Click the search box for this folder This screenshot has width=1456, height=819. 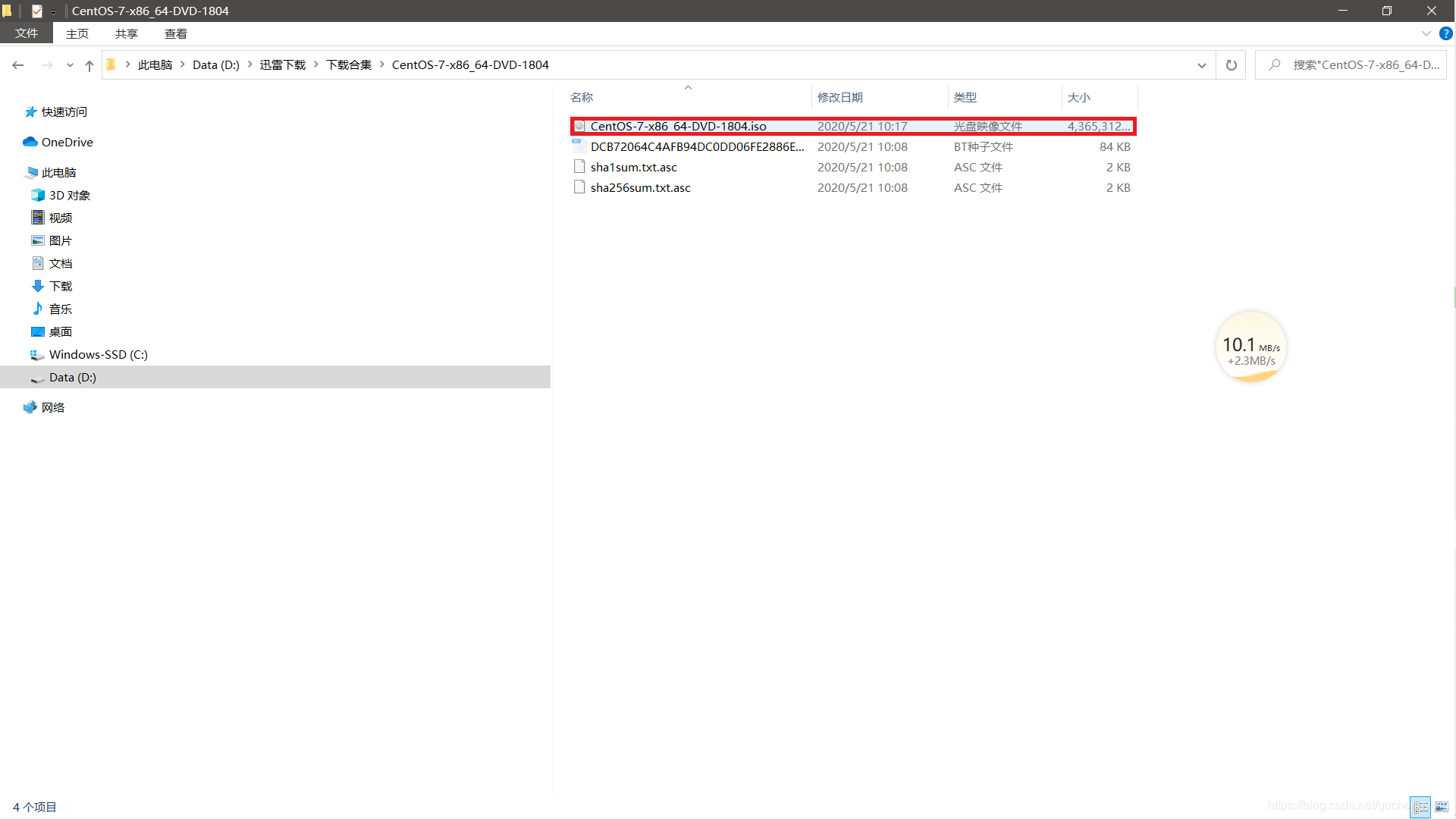[1351, 65]
